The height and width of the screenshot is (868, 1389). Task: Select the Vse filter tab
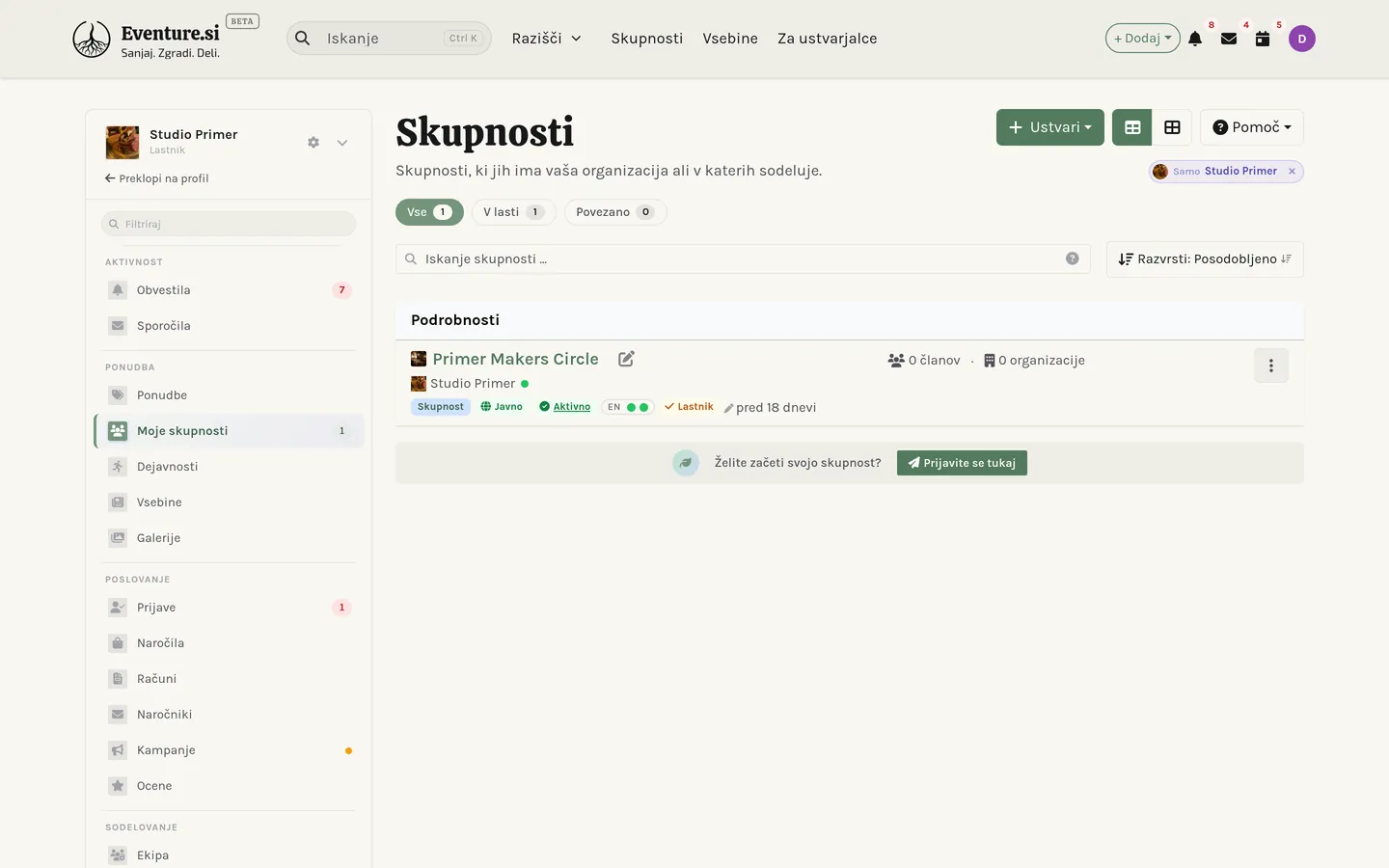(429, 212)
